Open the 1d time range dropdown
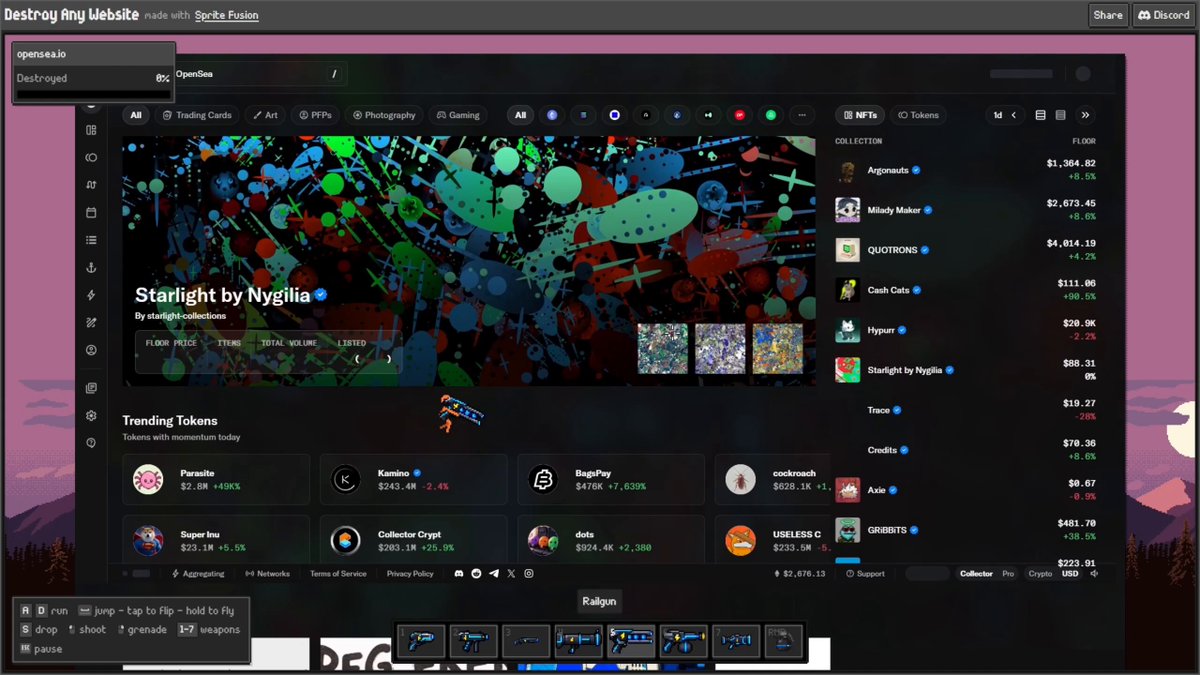Image resolution: width=1200 pixels, height=675 pixels. pos(1004,115)
